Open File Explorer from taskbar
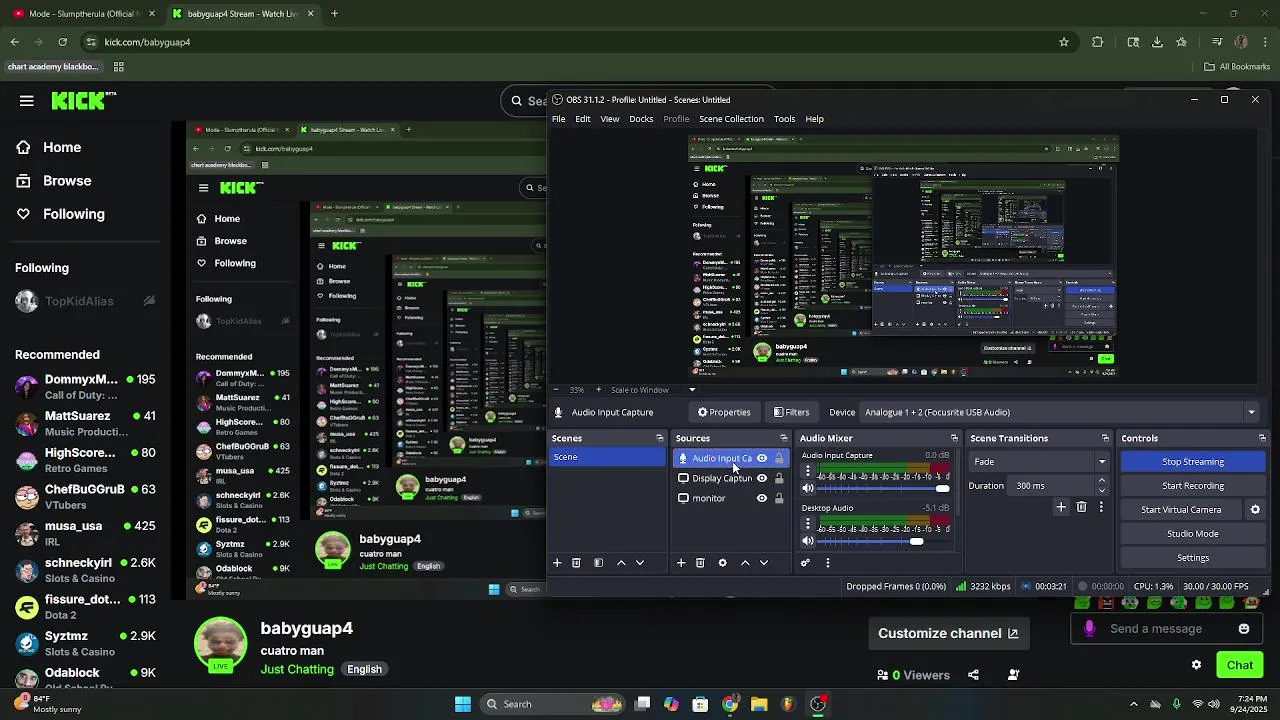The height and width of the screenshot is (720, 1280). [x=759, y=704]
